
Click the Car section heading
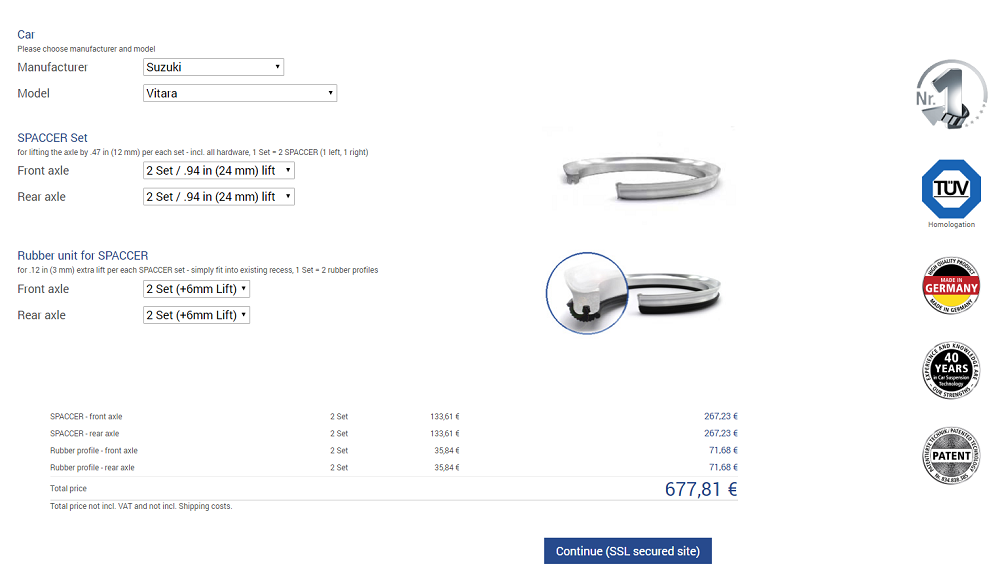click(26, 34)
